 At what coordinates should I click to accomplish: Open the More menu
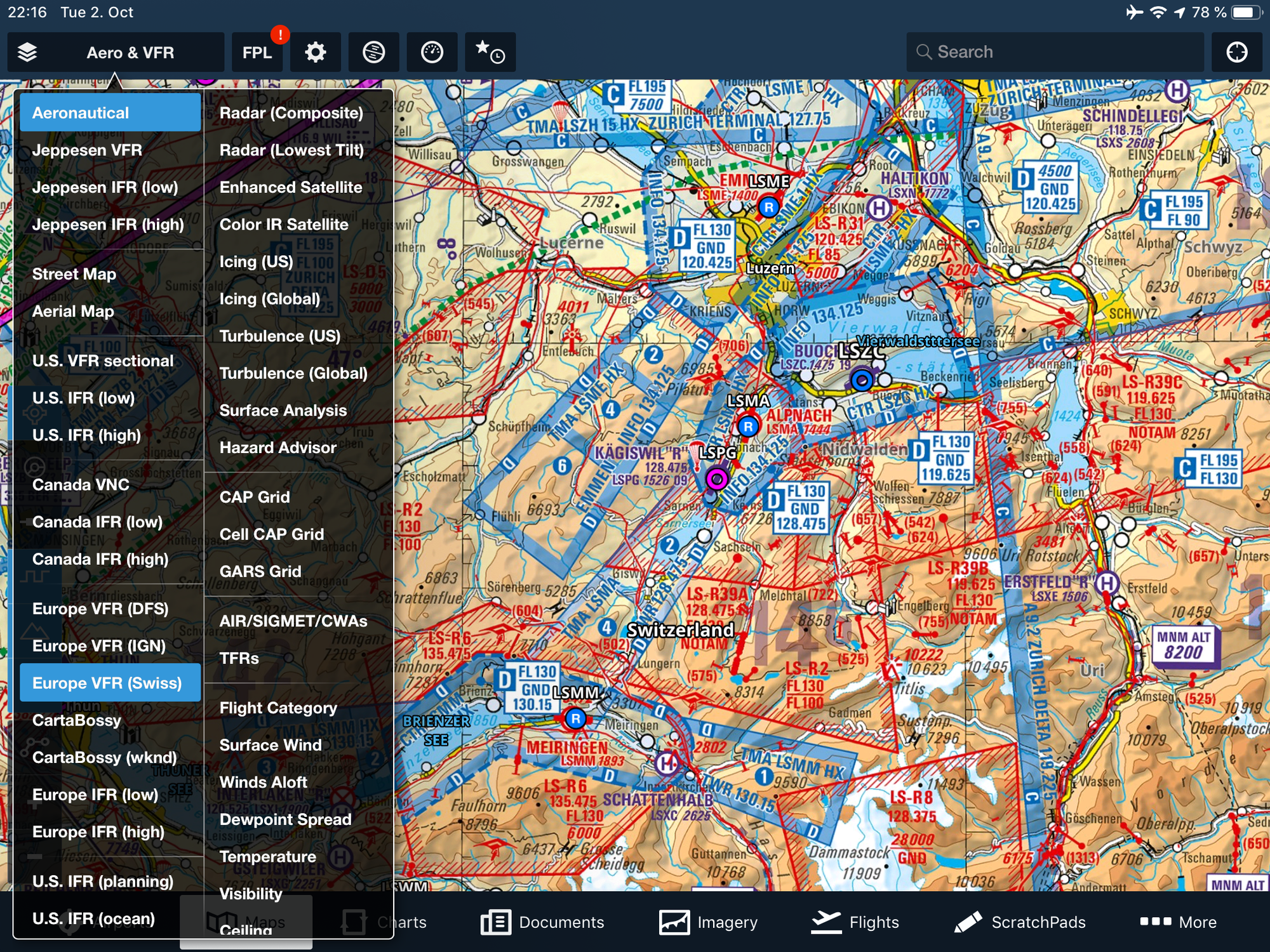pyautogui.click(x=1178, y=922)
